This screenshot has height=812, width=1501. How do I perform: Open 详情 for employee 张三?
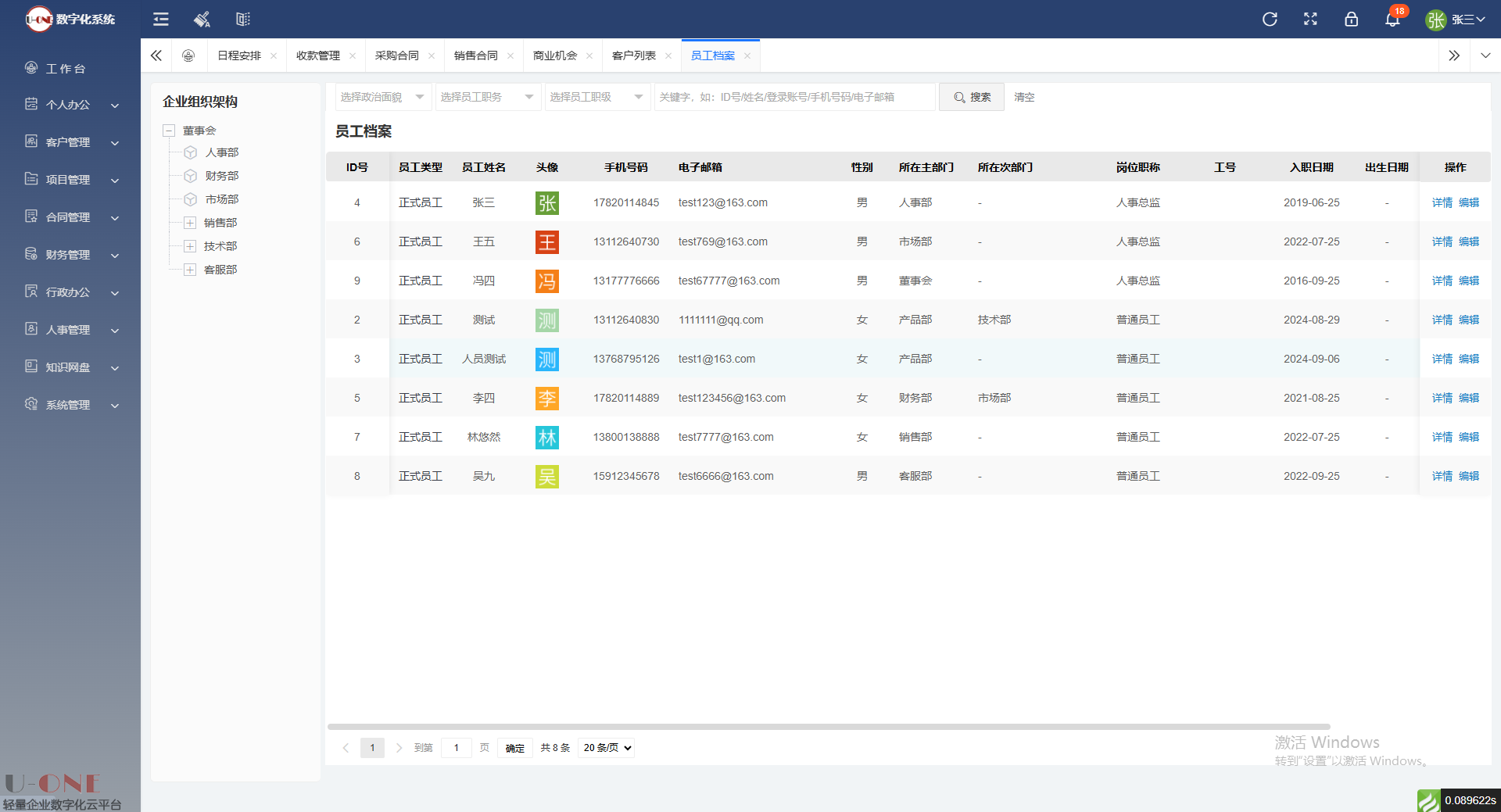pyautogui.click(x=1442, y=202)
